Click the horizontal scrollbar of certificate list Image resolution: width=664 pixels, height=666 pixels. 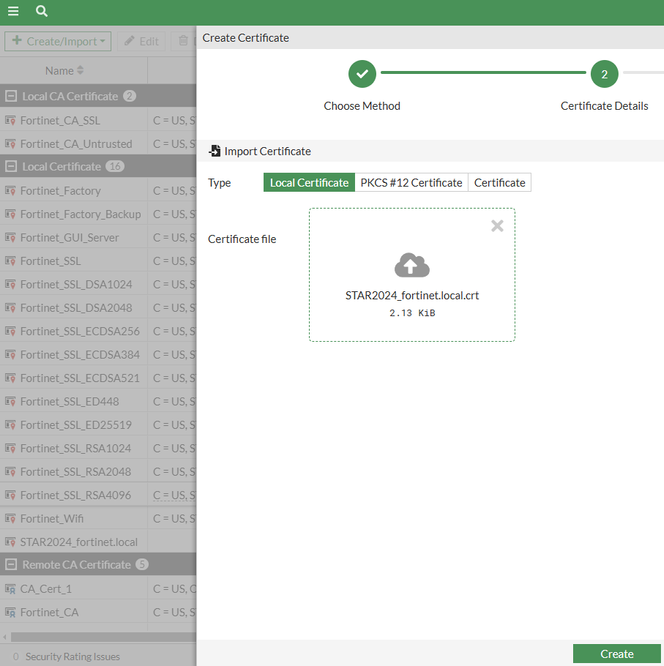point(103,637)
